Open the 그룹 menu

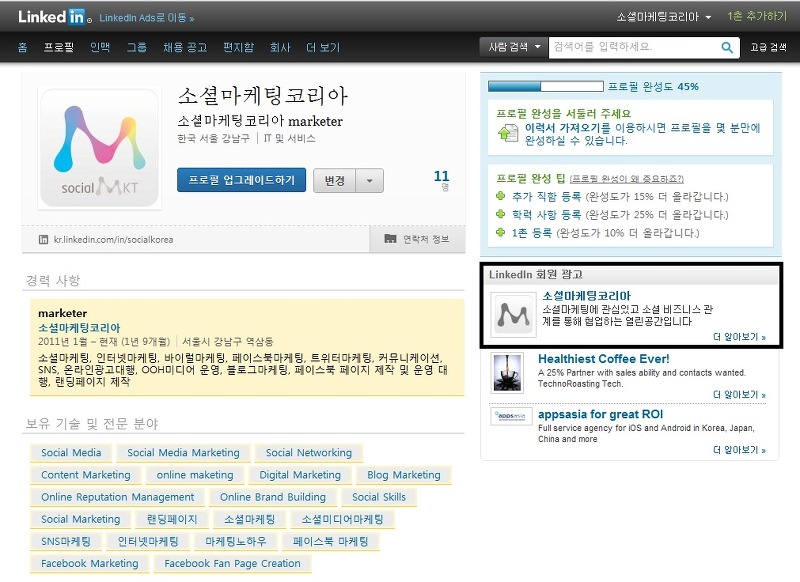coord(137,47)
